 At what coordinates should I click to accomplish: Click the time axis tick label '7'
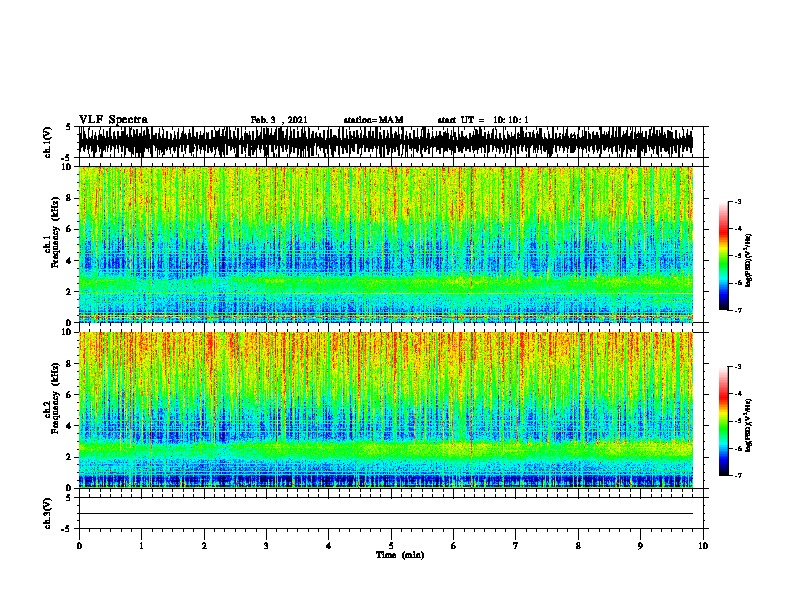(x=516, y=545)
